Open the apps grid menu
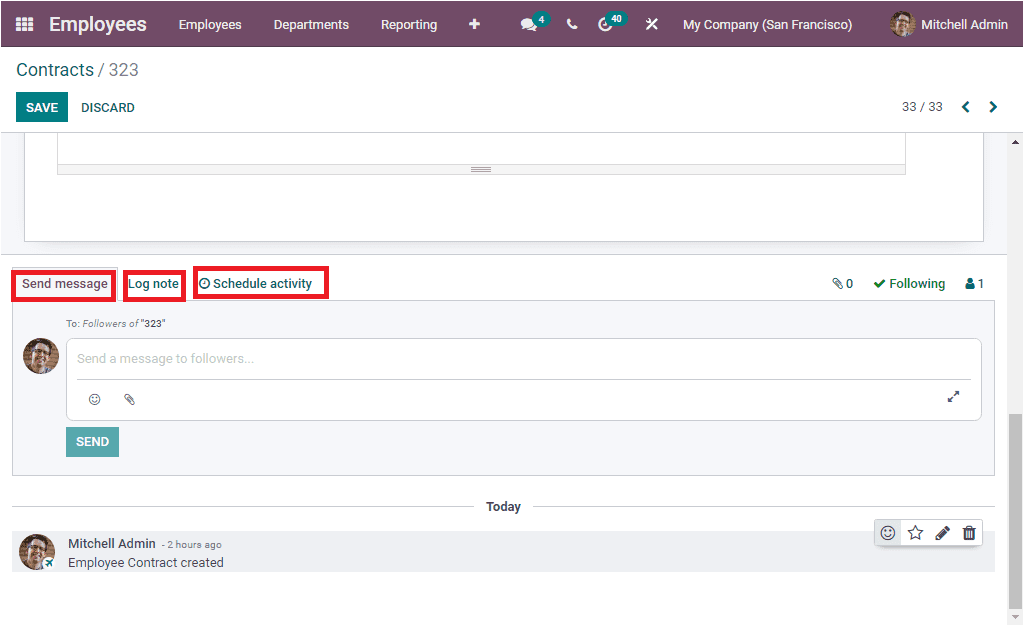The height and width of the screenshot is (626, 1024). coord(22,24)
